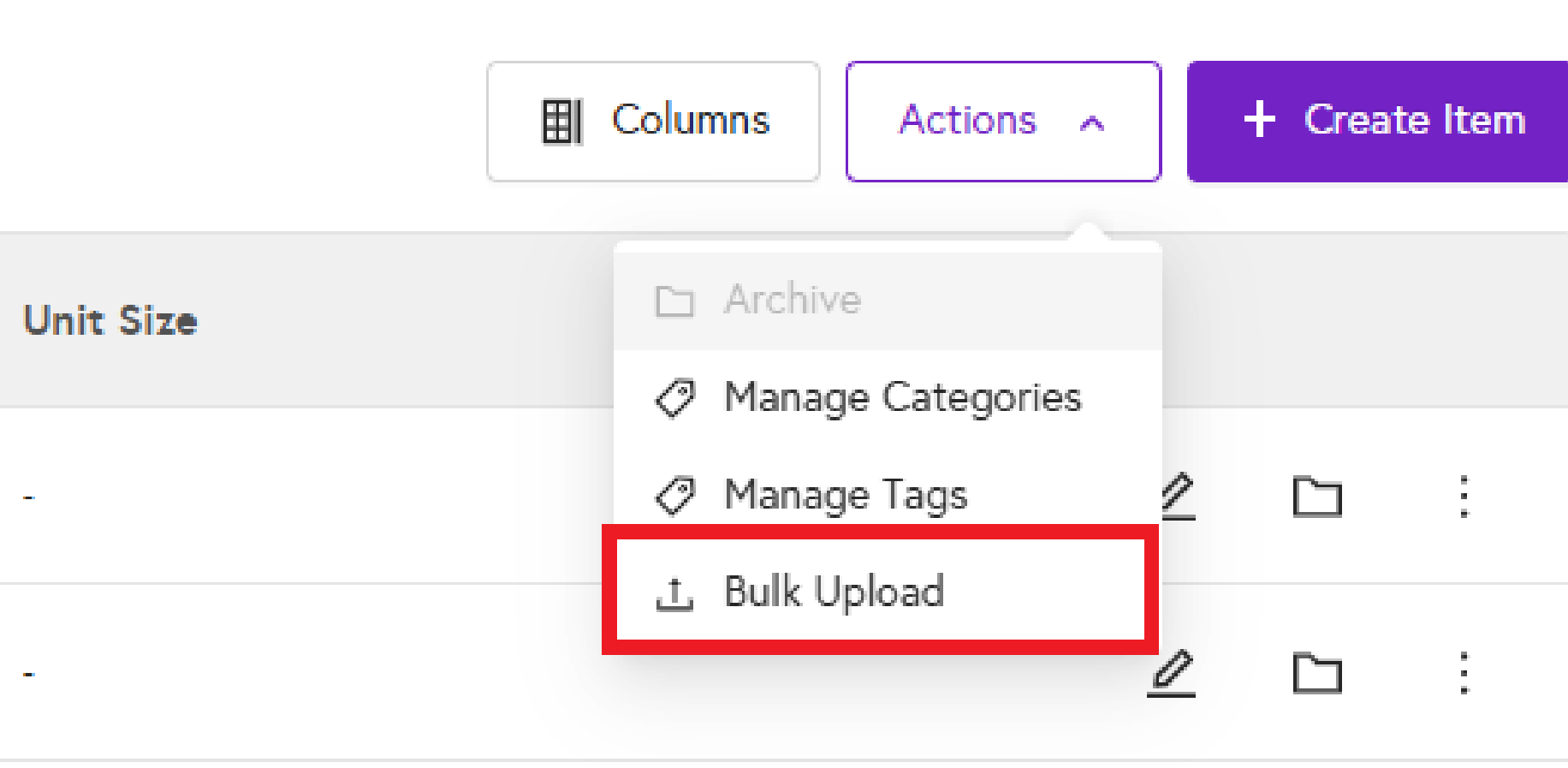This screenshot has height=768, width=1568.
Task: Click the tag icon beside Manage Categories
Action: coord(674,399)
